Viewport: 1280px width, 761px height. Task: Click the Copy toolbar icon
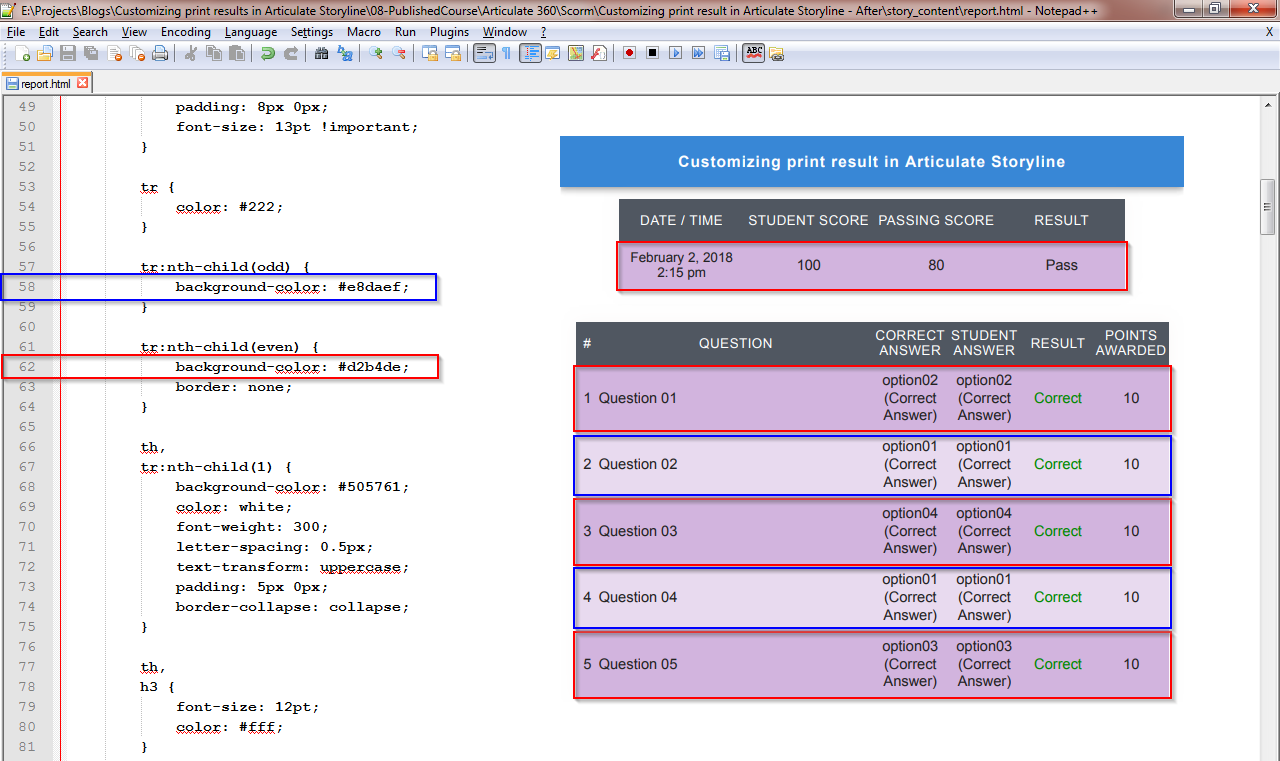point(214,53)
